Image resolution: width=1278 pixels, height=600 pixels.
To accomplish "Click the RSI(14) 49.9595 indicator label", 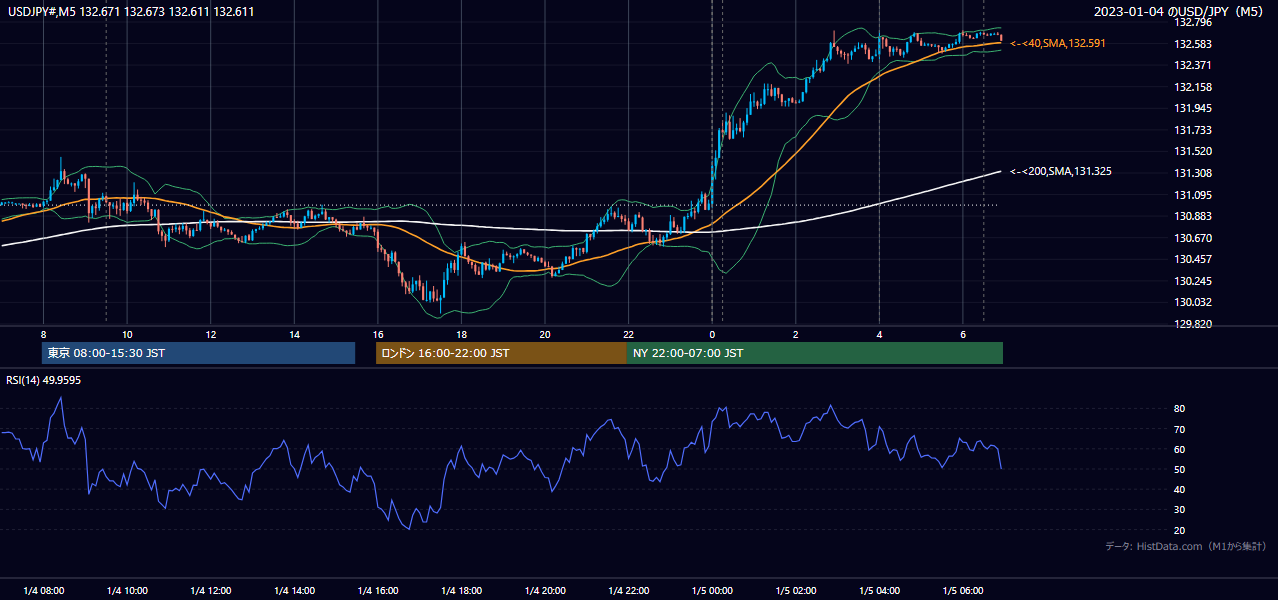I will pyautogui.click(x=44, y=380).
